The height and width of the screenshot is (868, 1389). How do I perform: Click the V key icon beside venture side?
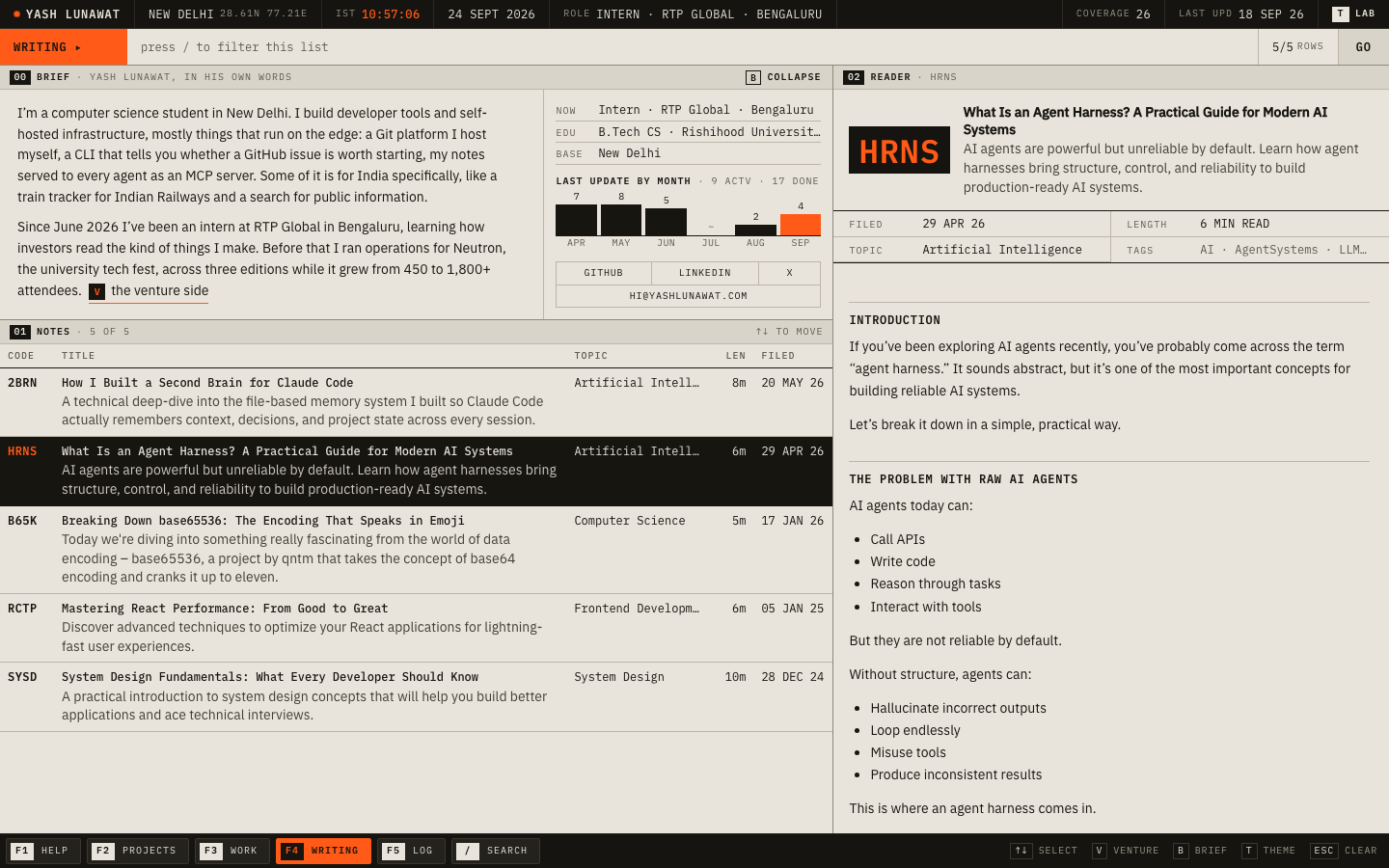[96, 291]
